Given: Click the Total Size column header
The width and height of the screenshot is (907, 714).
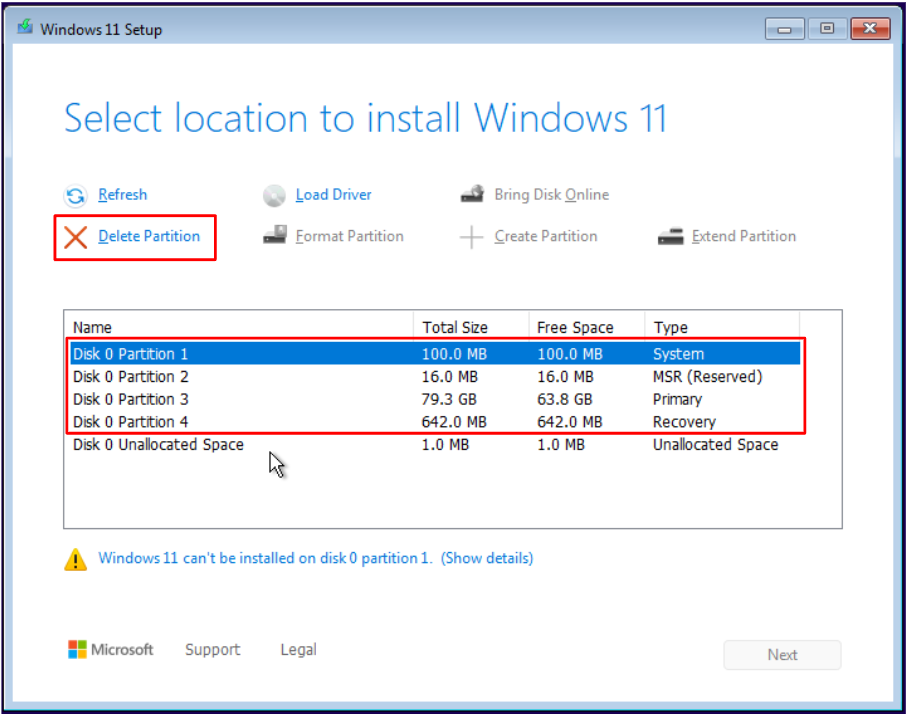Looking at the screenshot, I should [455, 327].
